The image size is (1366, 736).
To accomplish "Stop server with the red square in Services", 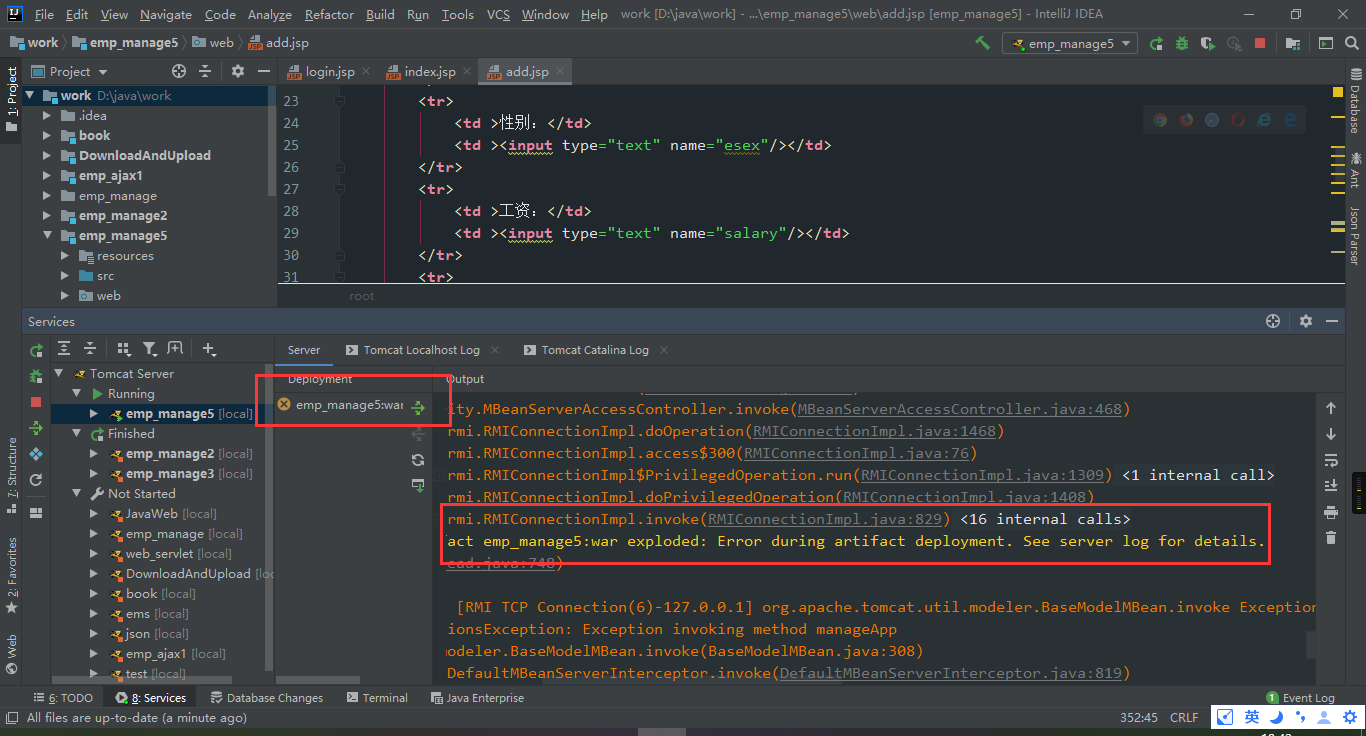I will pos(36,402).
